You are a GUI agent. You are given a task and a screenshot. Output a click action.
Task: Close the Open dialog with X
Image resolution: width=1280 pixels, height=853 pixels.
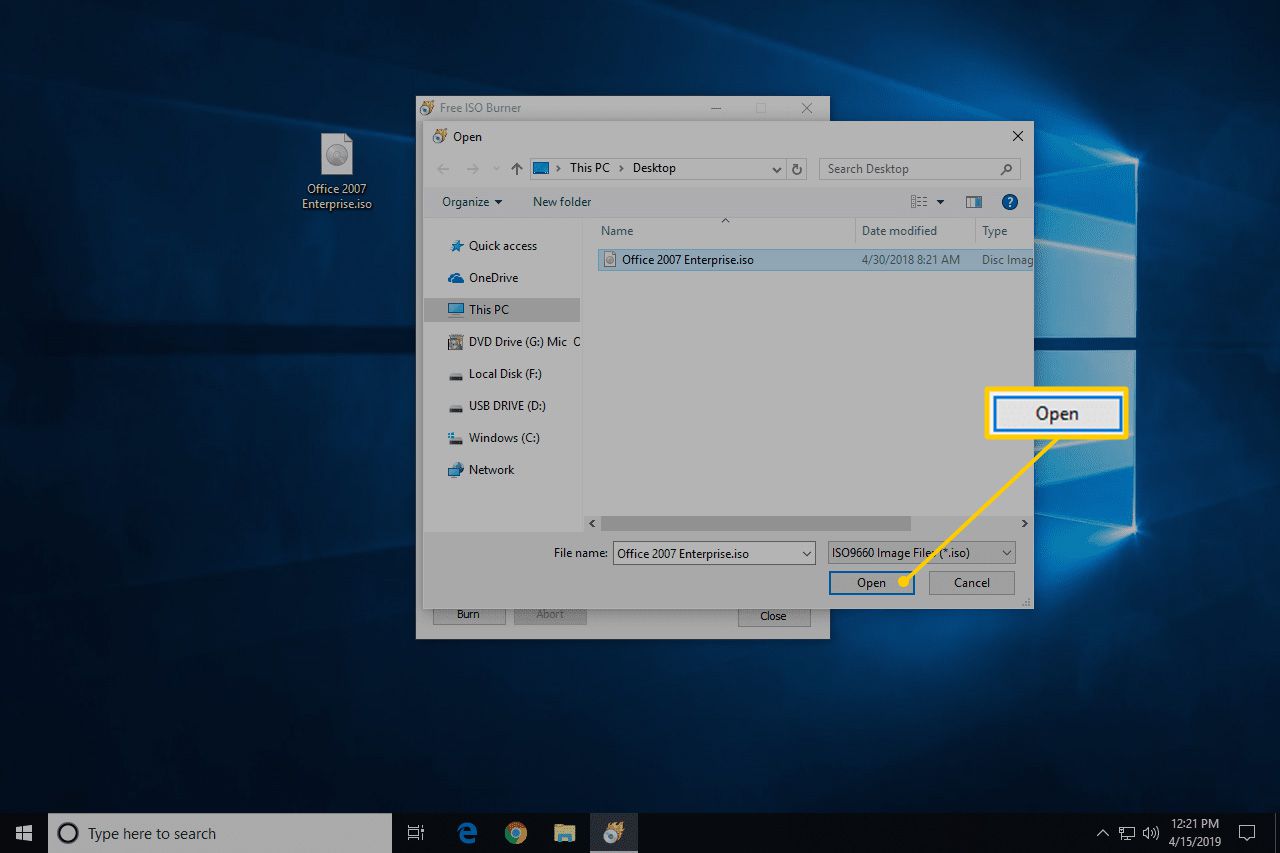(1017, 136)
